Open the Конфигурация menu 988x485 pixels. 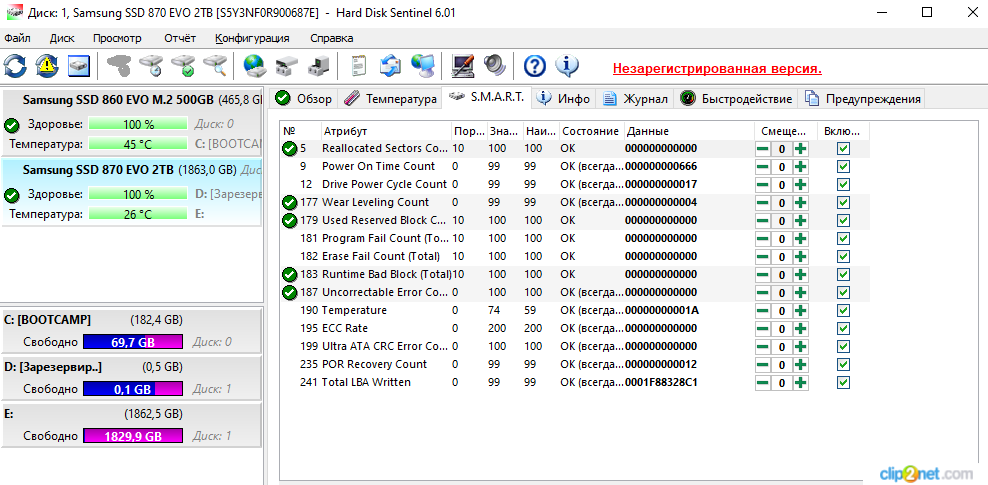[252, 38]
